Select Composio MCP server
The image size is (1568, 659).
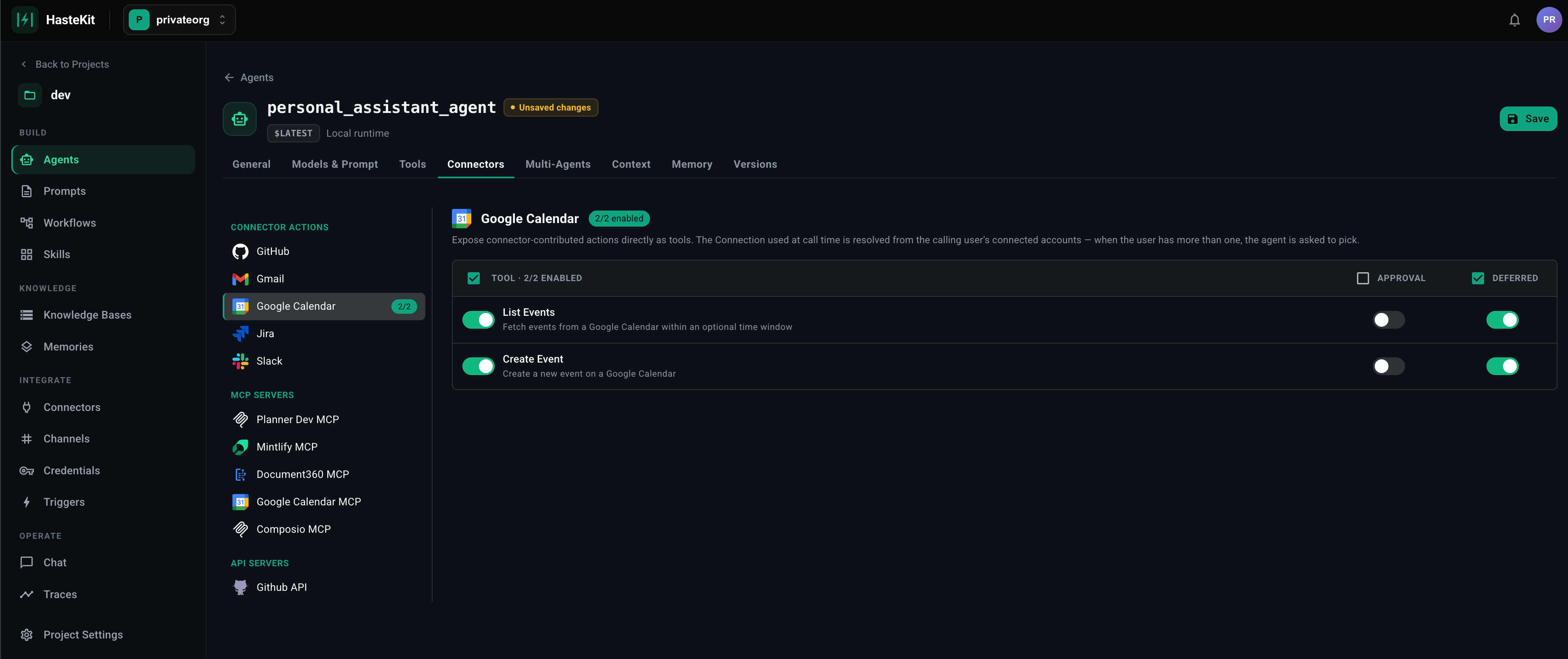(324, 529)
